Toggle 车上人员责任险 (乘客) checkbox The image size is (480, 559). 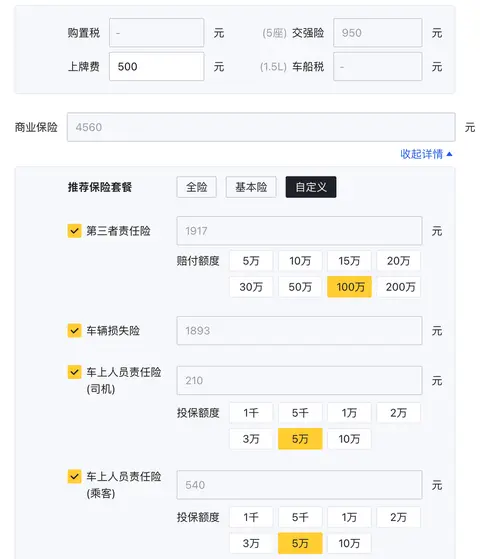pyautogui.click(x=74, y=476)
